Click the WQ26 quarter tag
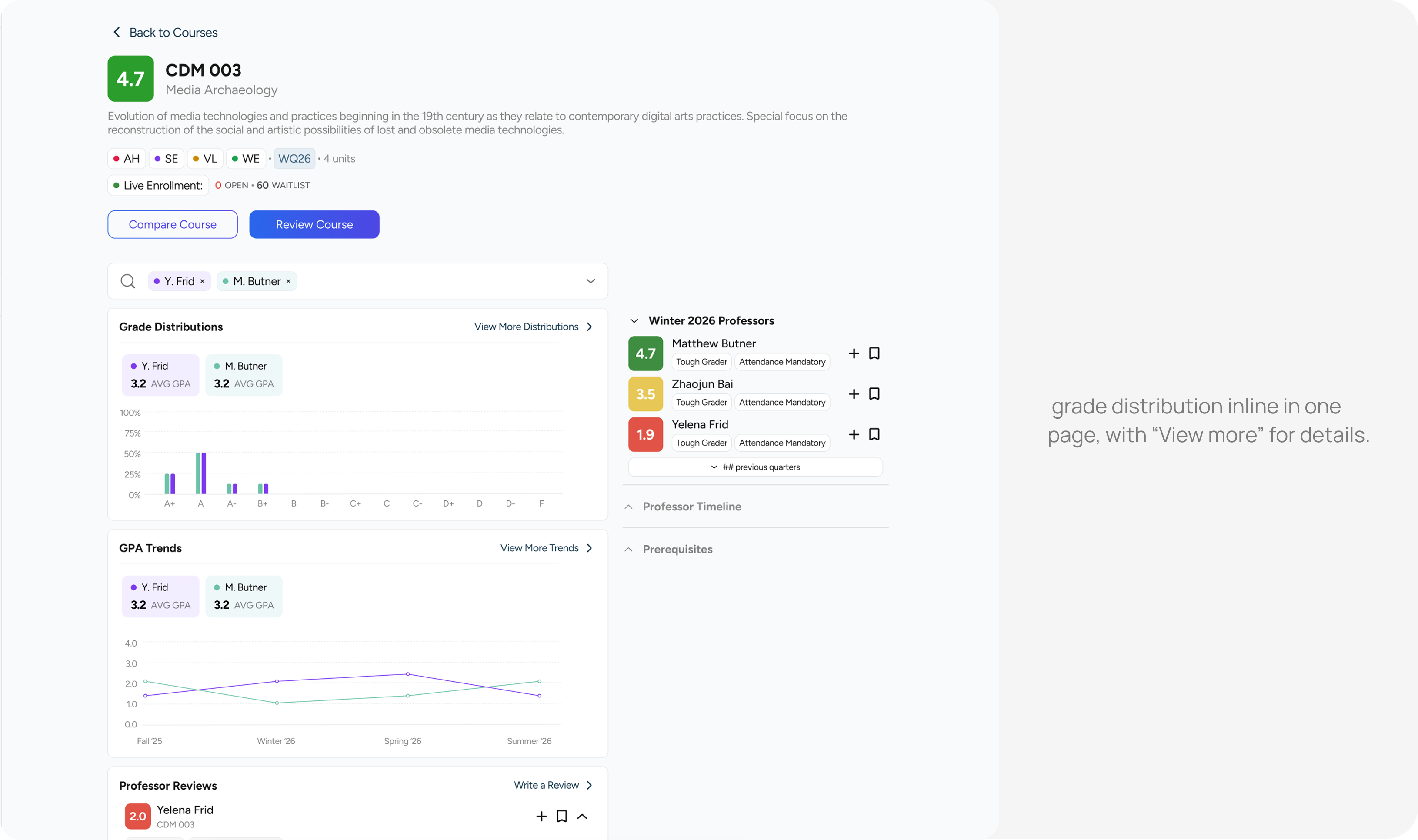The image size is (1418, 840). [x=294, y=159]
